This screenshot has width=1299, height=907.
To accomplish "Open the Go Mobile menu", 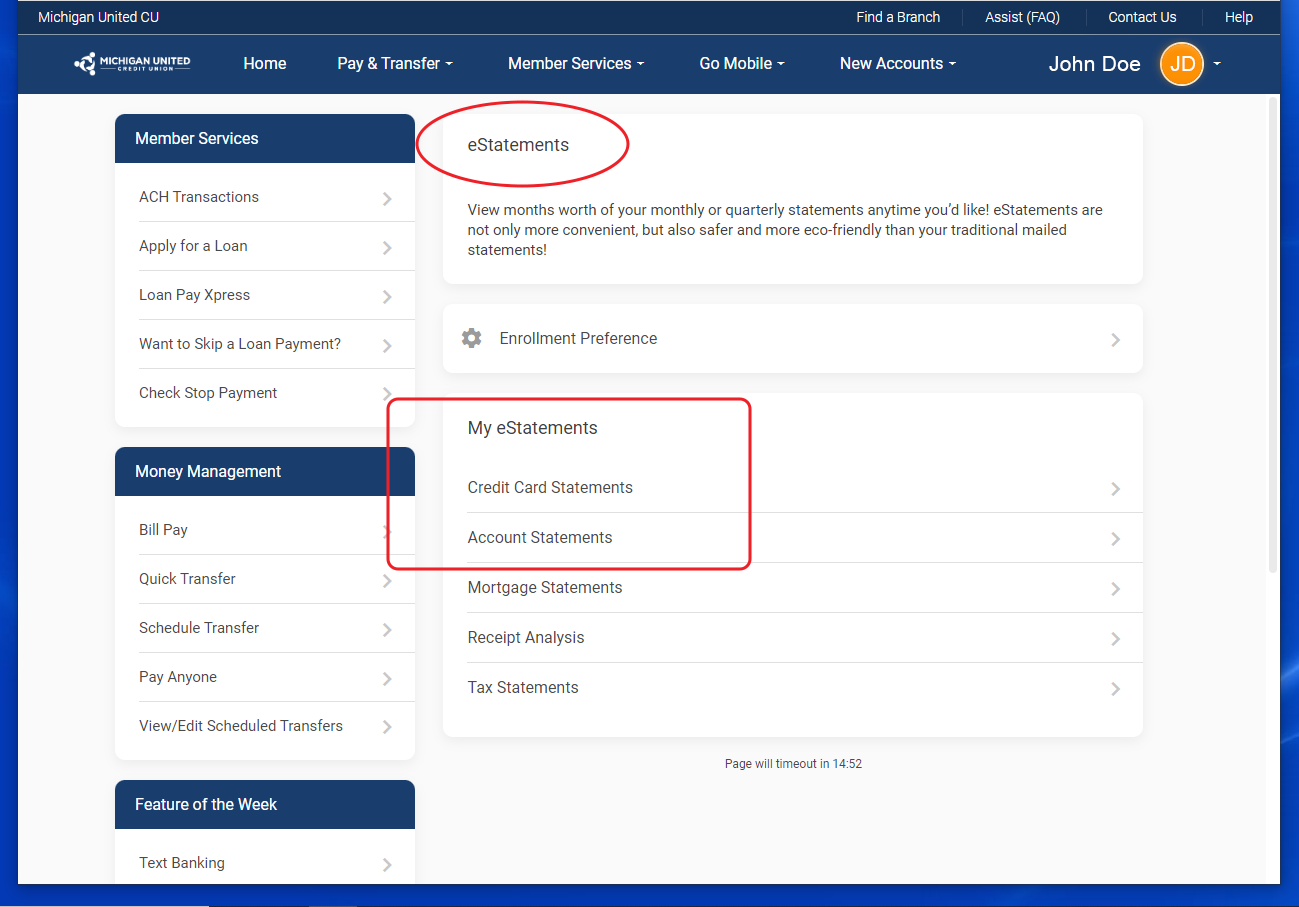I will [x=741, y=63].
